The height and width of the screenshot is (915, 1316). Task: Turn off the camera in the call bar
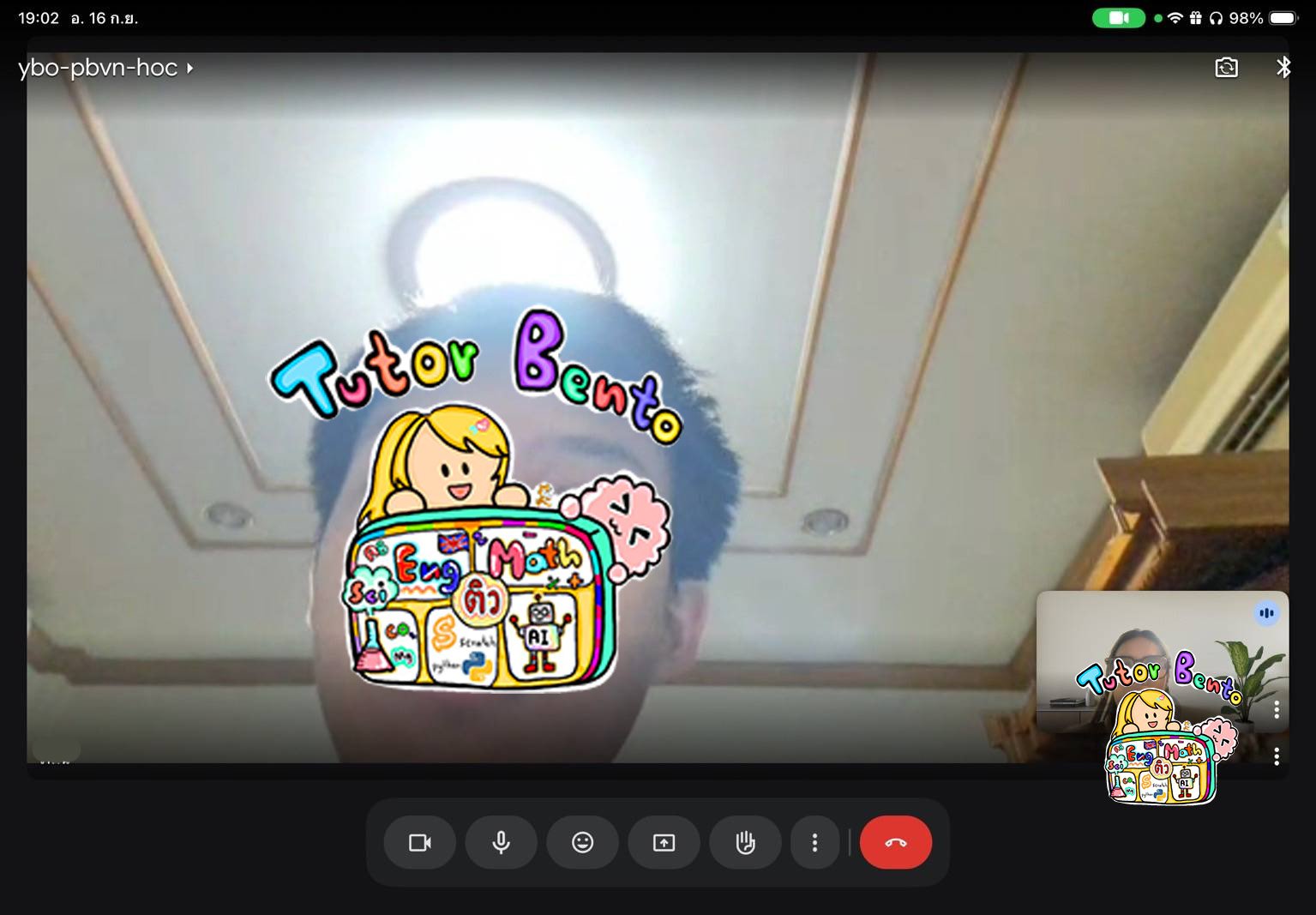click(420, 843)
